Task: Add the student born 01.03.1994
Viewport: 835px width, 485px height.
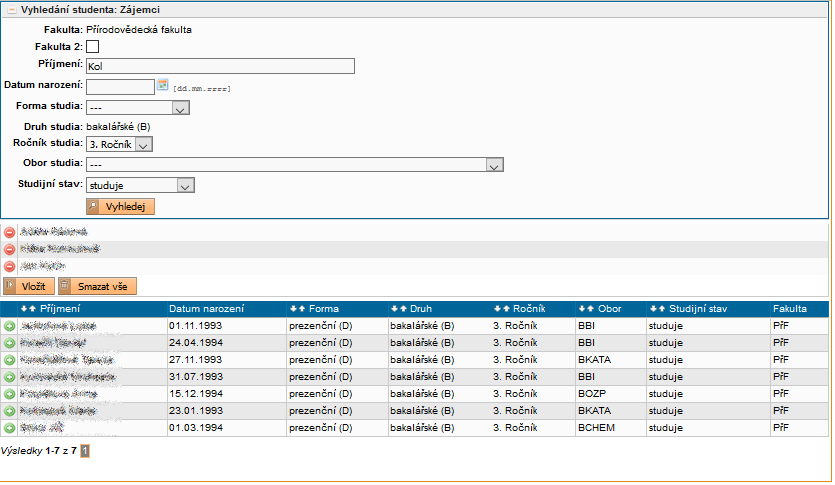Action: (x=10, y=428)
